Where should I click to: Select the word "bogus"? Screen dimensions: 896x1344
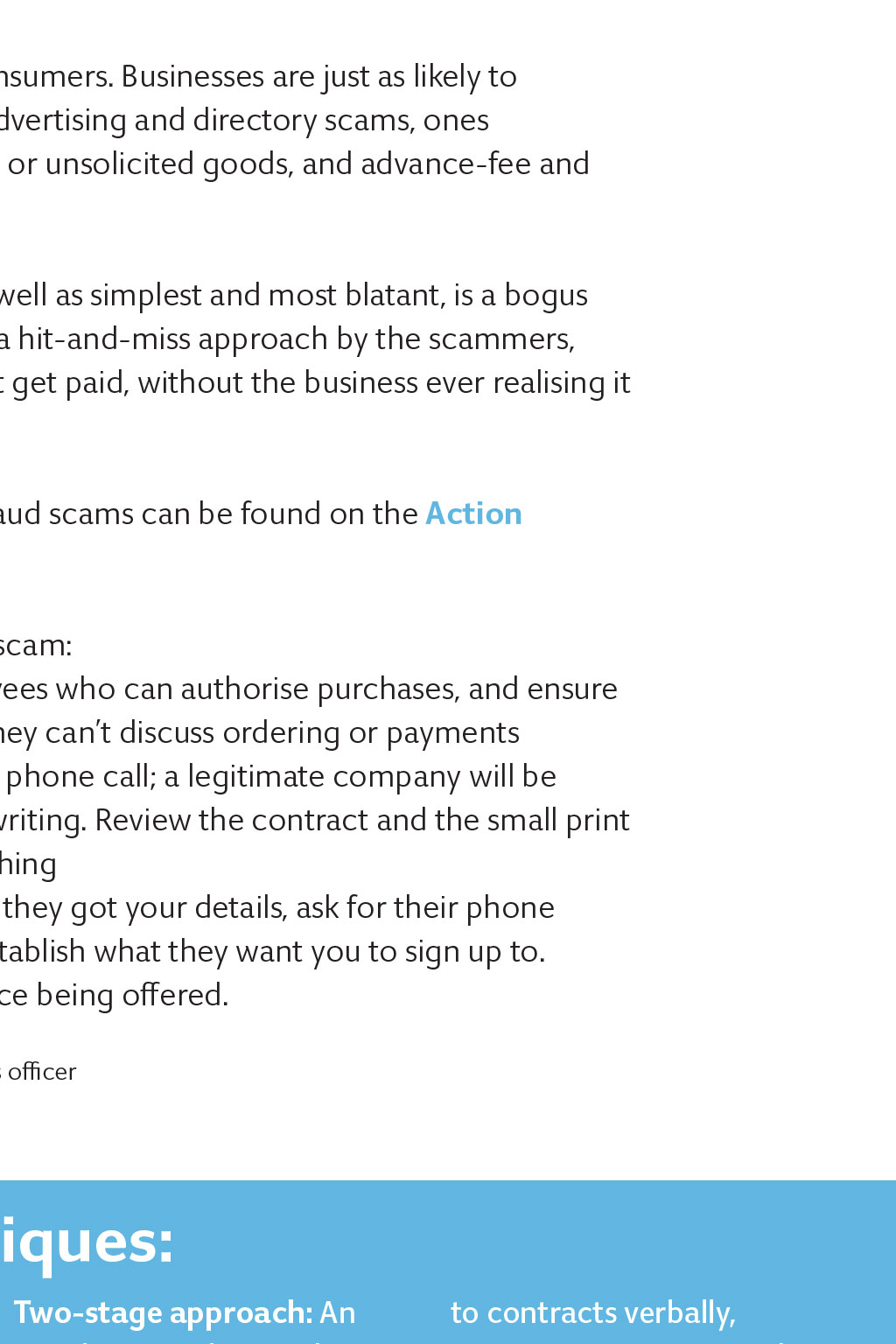(546, 296)
